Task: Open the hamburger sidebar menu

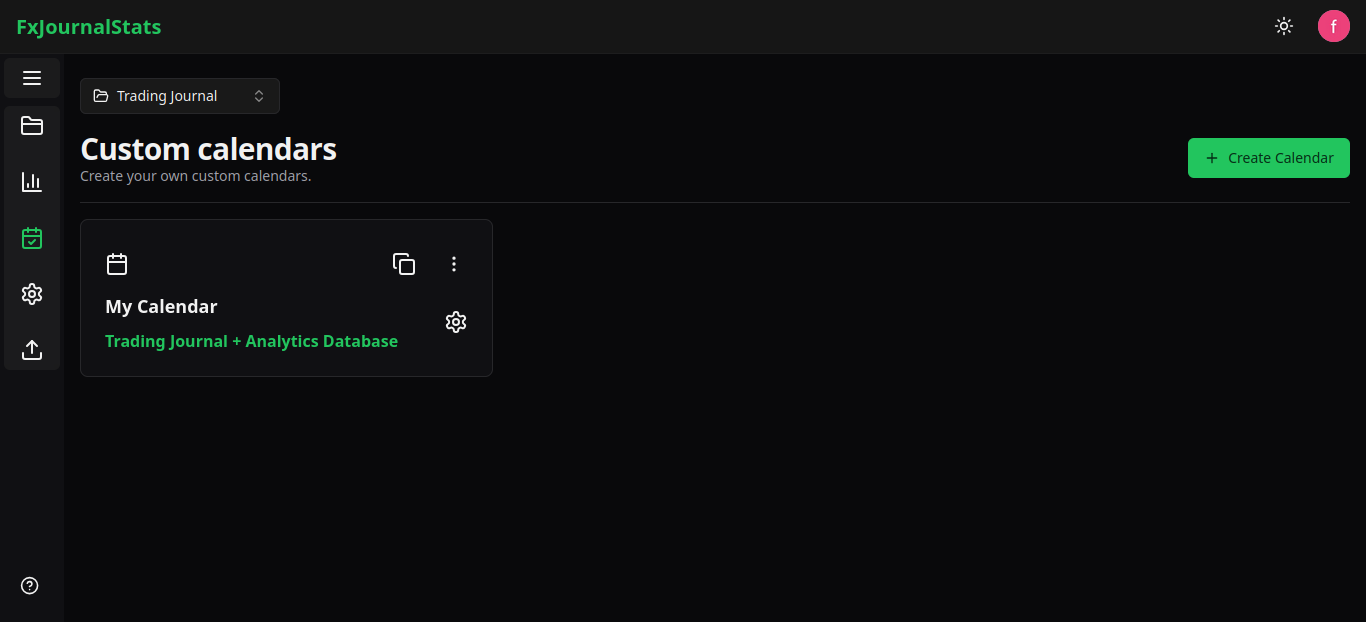Action: click(32, 78)
